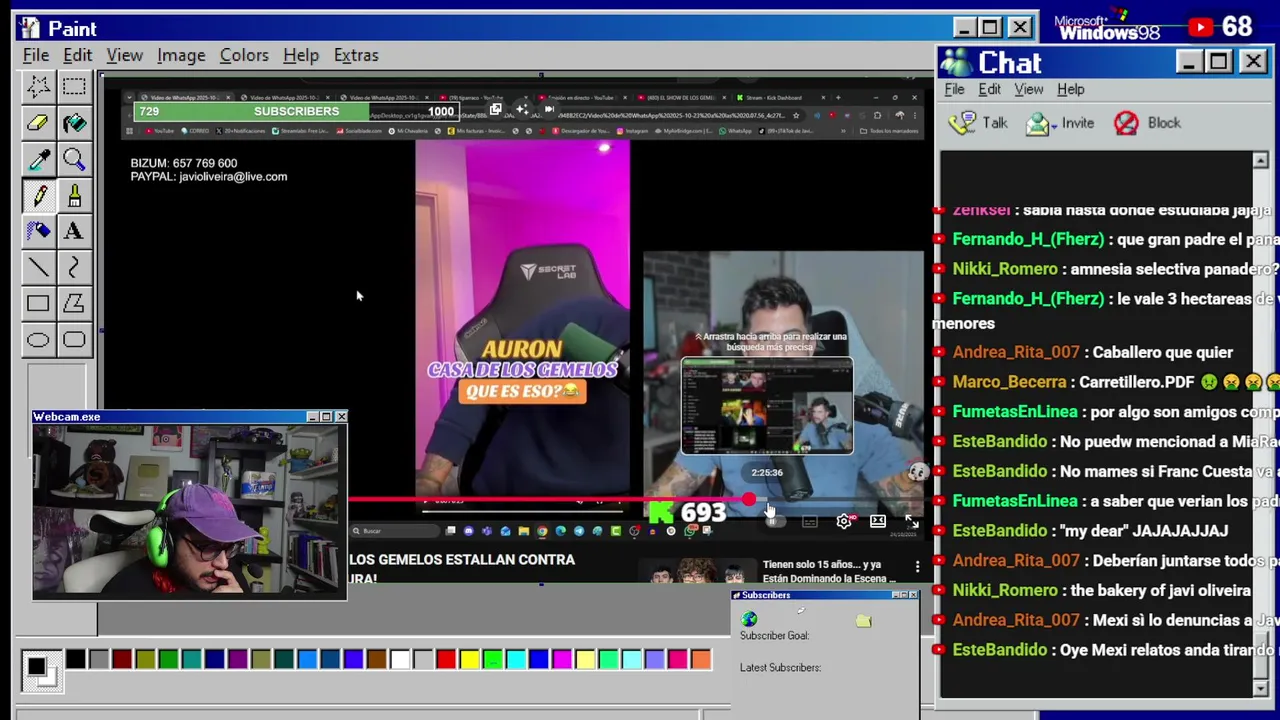1280x720 pixels.
Task: Open the Chat window Help menu
Action: click(1070, 89)
